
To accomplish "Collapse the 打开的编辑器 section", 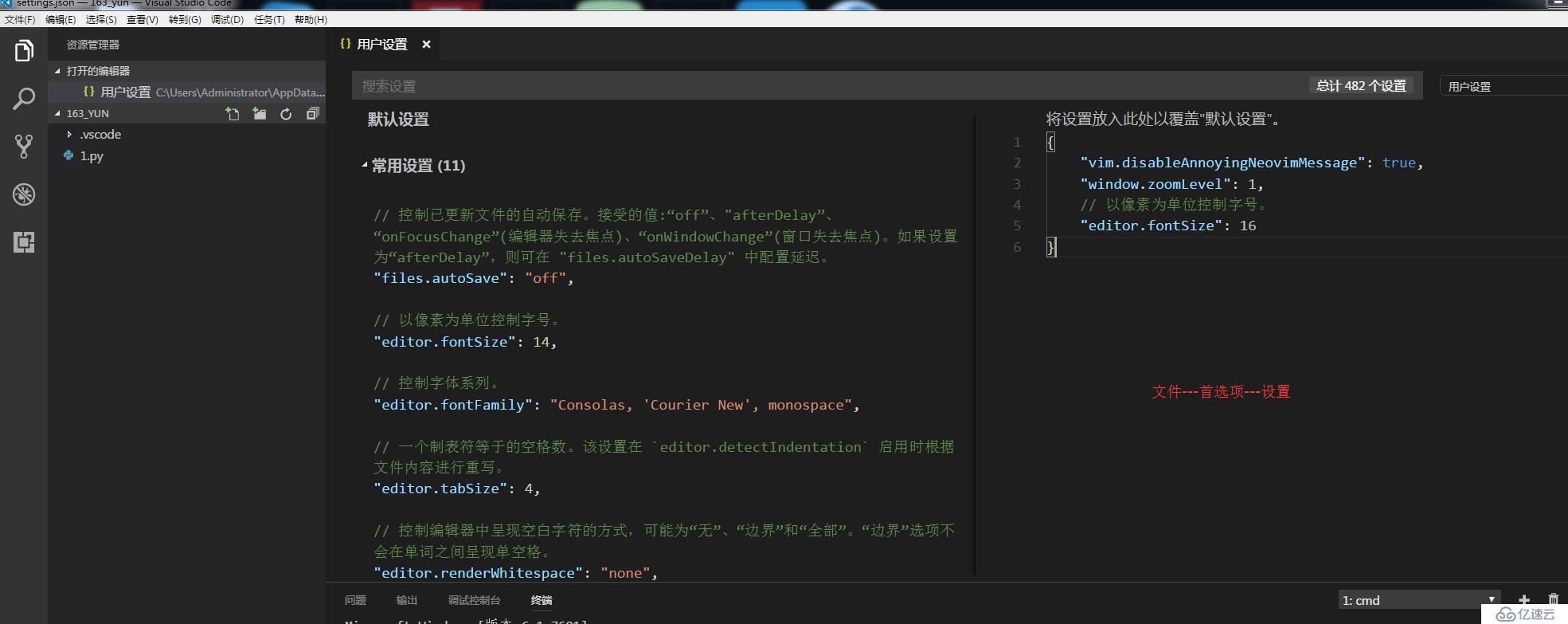I will click(x=57, y=71).
